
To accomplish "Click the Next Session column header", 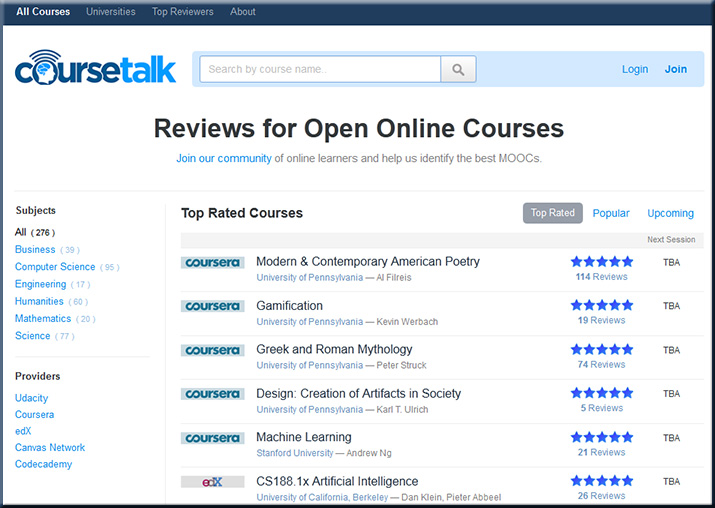I will 671,240.
